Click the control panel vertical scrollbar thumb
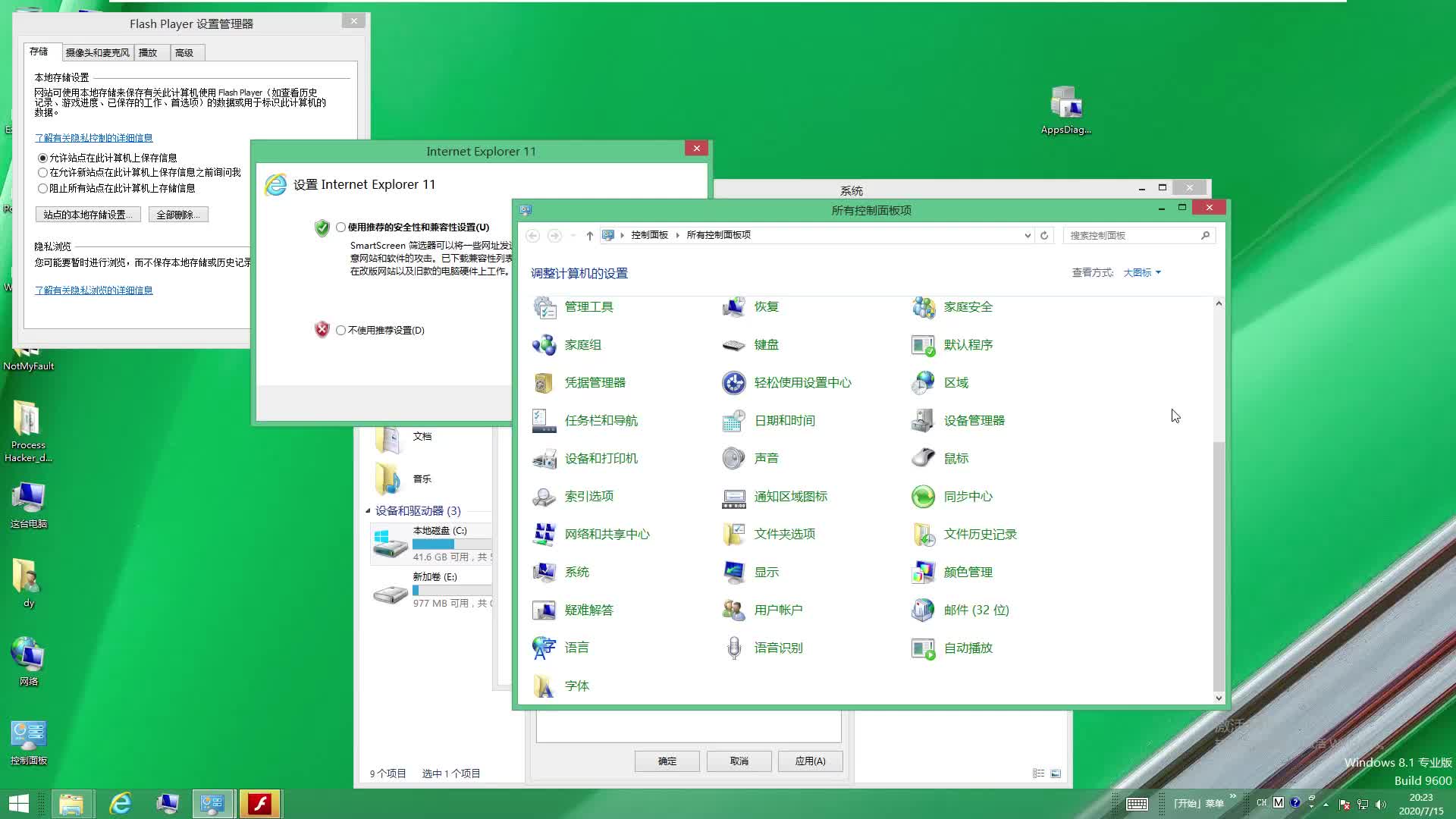 point(1219,565)
